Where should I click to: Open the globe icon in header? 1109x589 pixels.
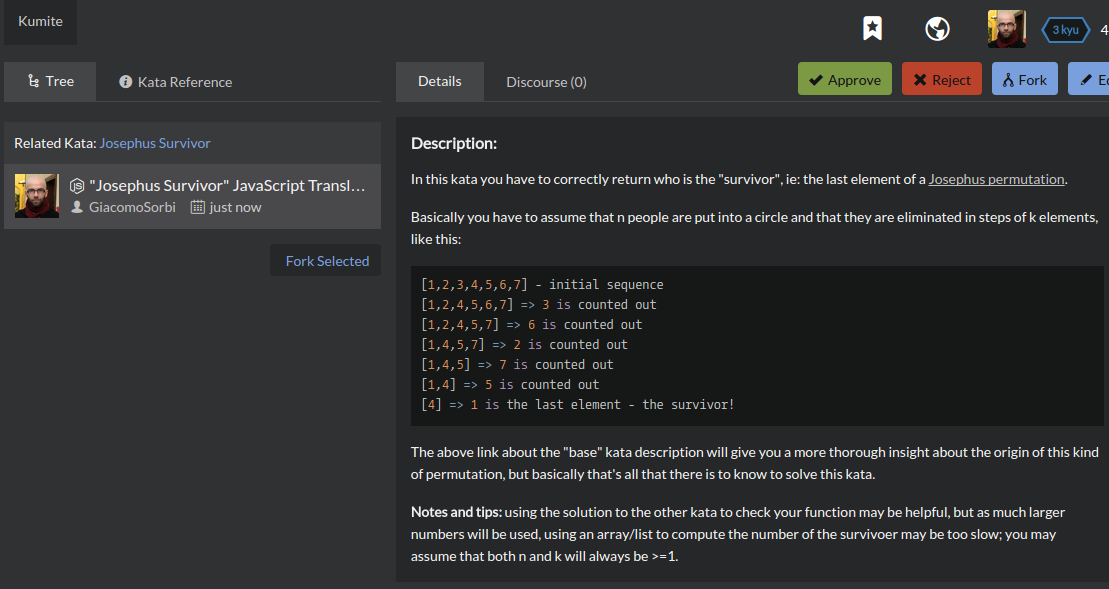pos(937,29)
